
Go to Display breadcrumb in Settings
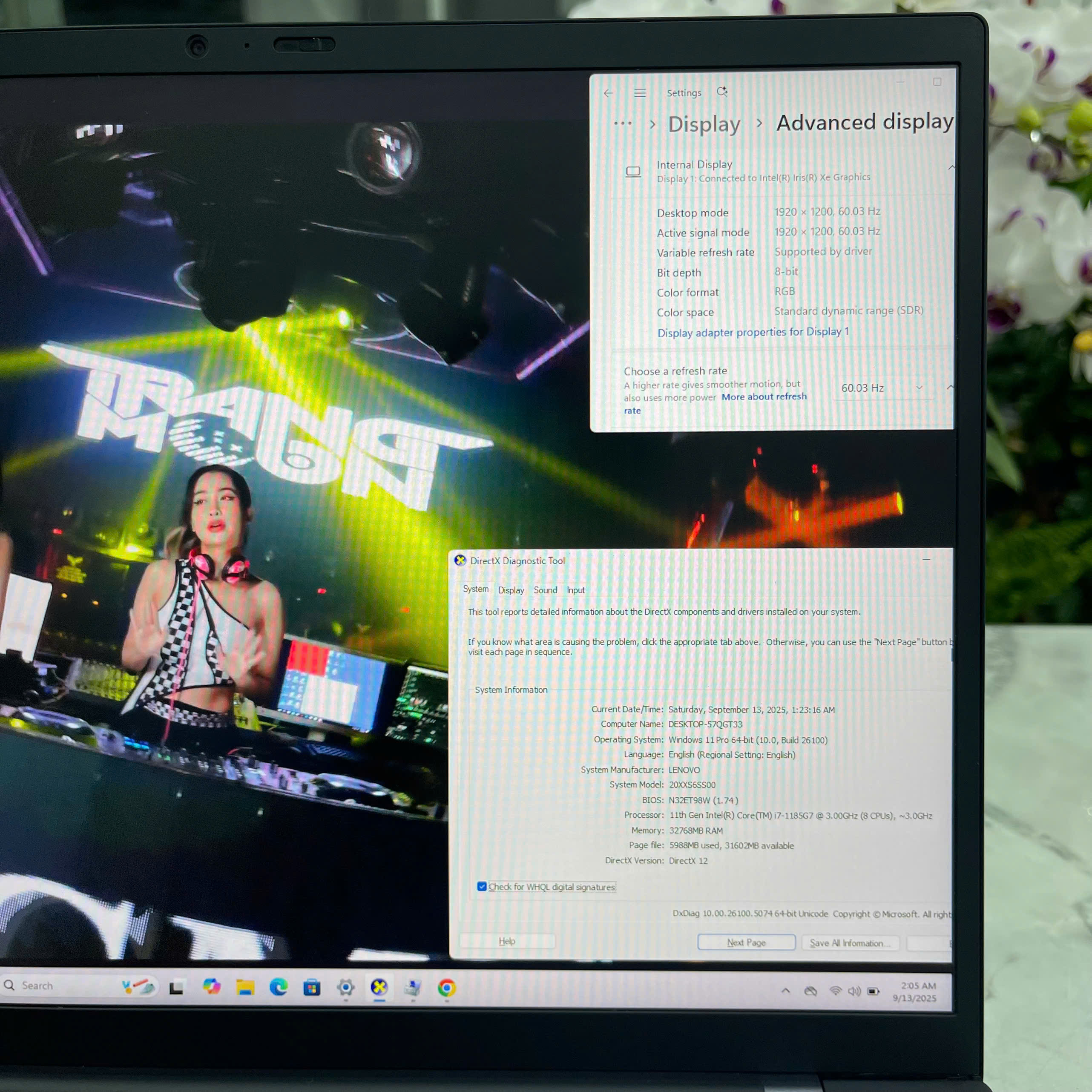[704, 124]
